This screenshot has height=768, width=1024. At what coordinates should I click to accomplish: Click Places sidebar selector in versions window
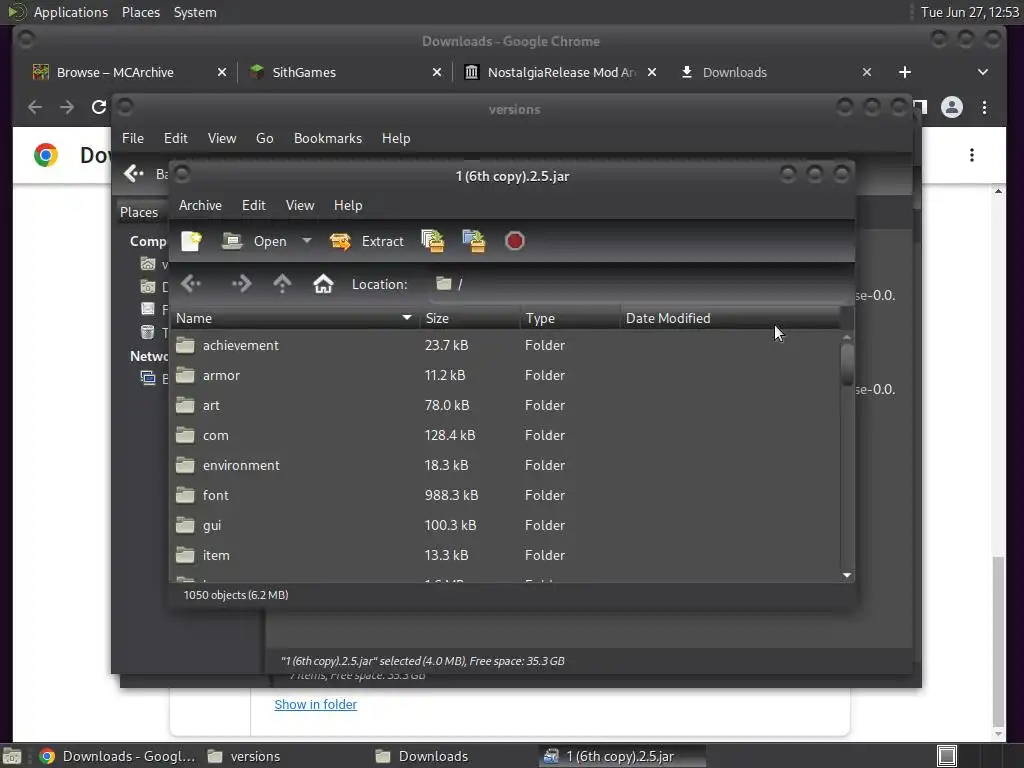[139, 212]
